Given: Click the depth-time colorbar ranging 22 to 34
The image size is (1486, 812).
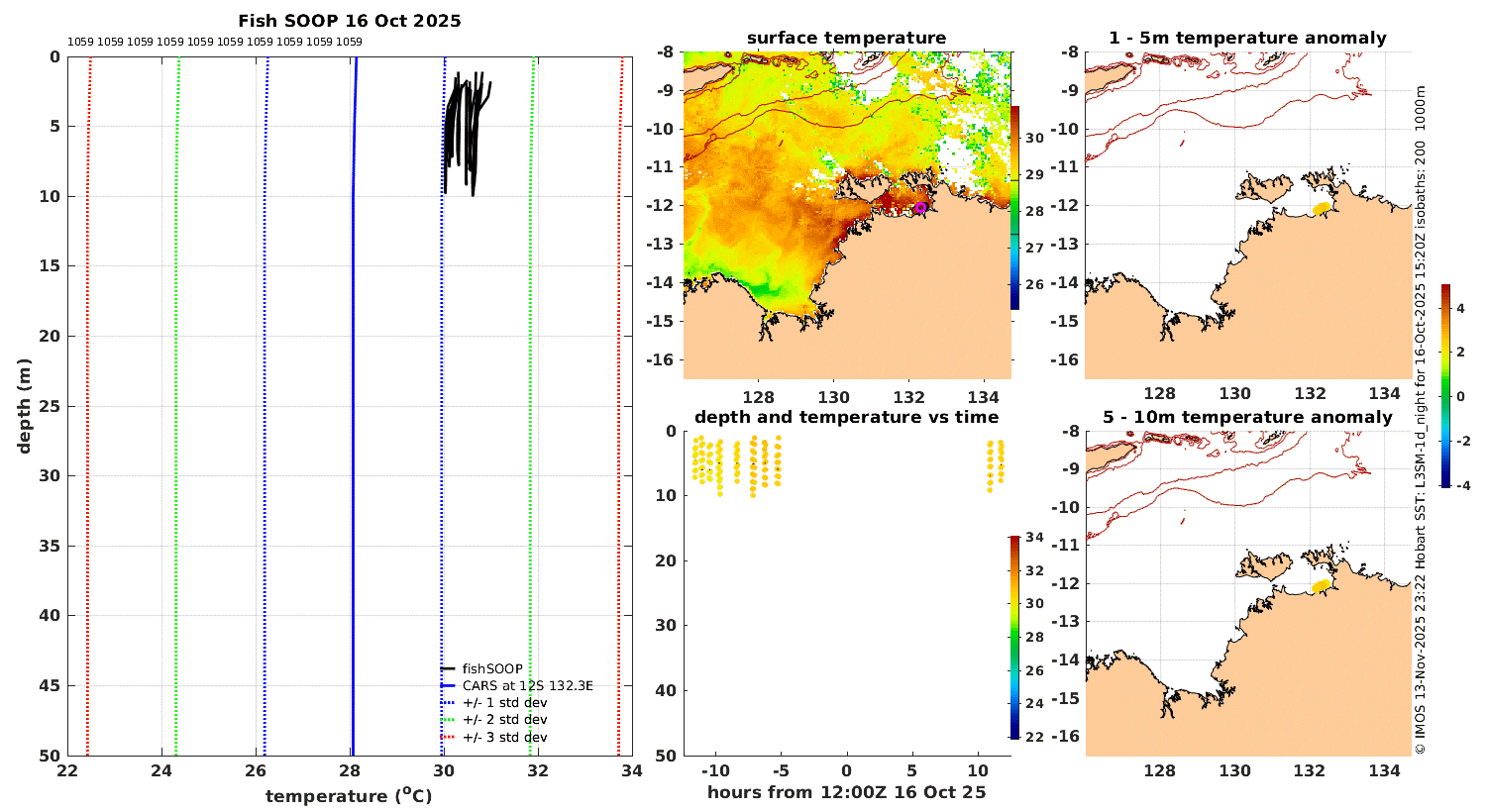Looking at the screenshot, I should (x=1014, y=638).
